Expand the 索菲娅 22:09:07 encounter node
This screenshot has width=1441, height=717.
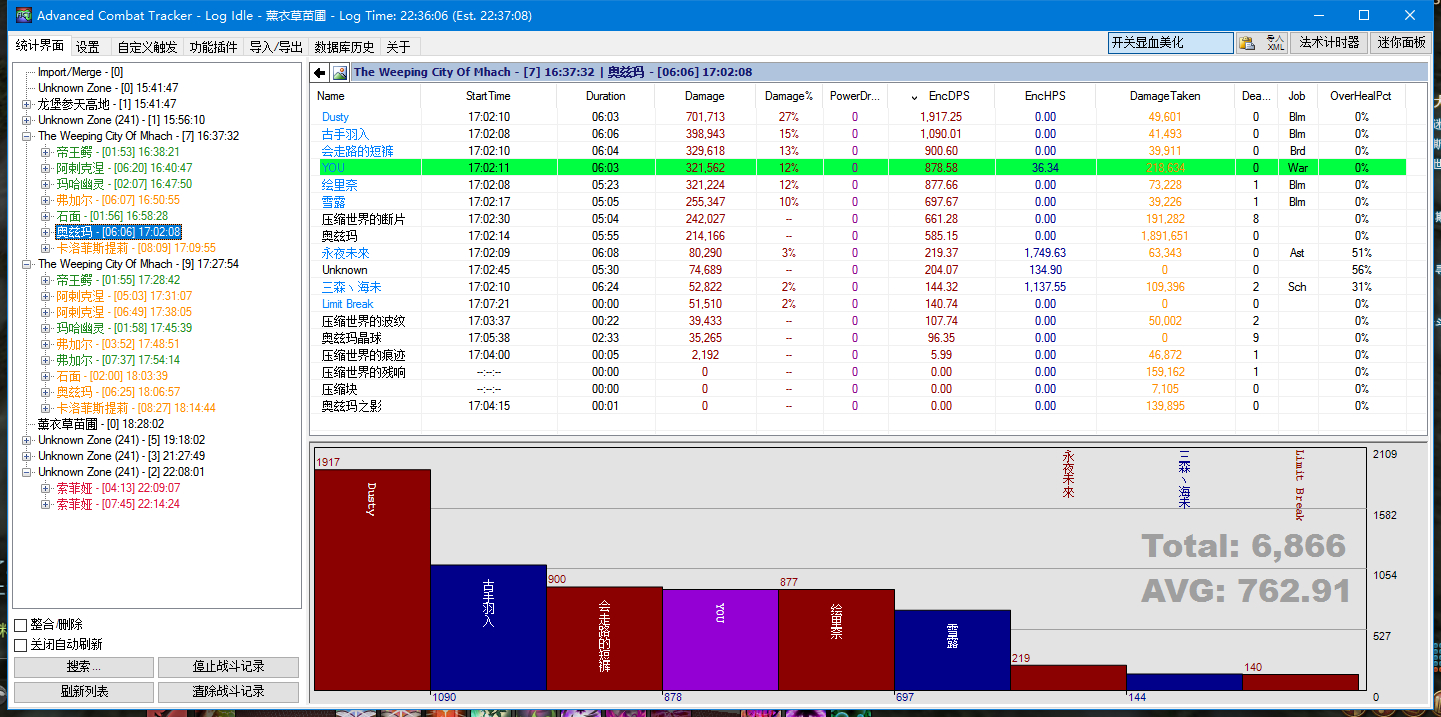45,488
